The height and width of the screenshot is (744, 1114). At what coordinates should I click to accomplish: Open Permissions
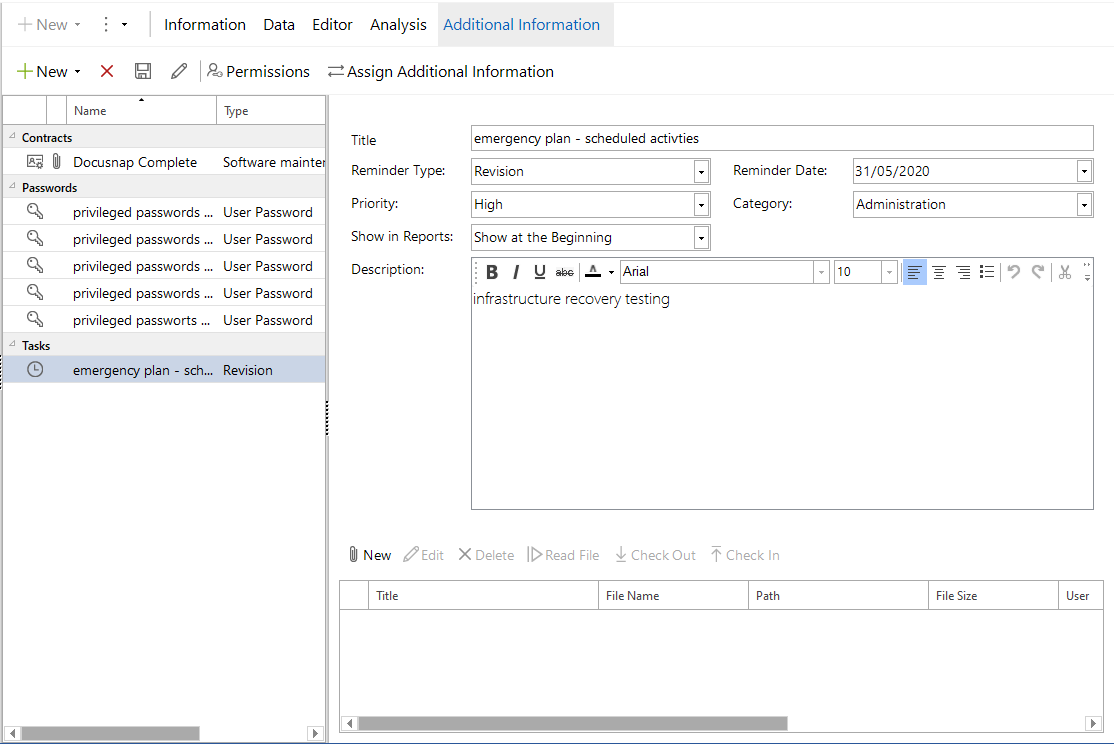click(259, 71)
